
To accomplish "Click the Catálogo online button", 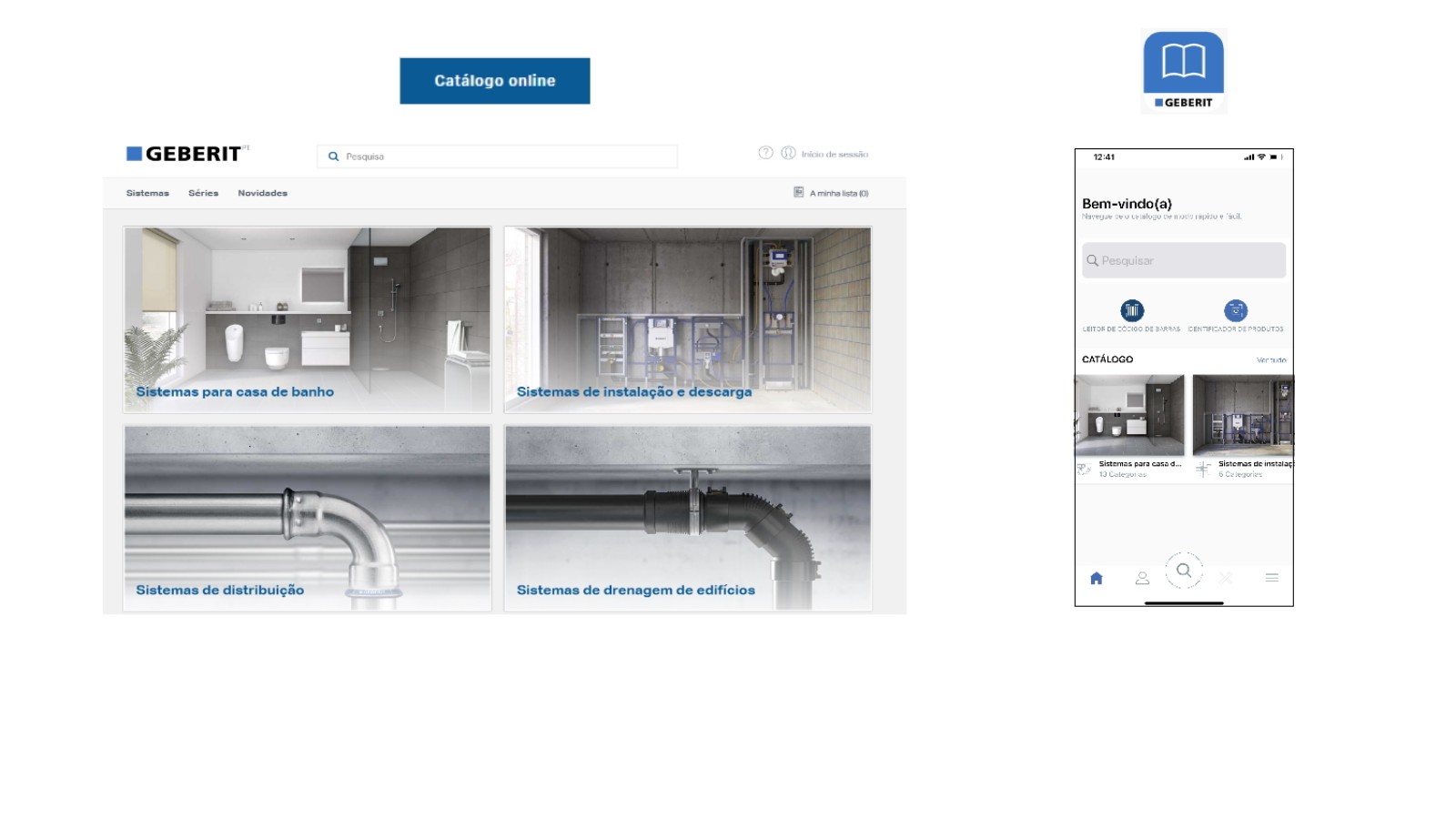I will coord(495,80).
